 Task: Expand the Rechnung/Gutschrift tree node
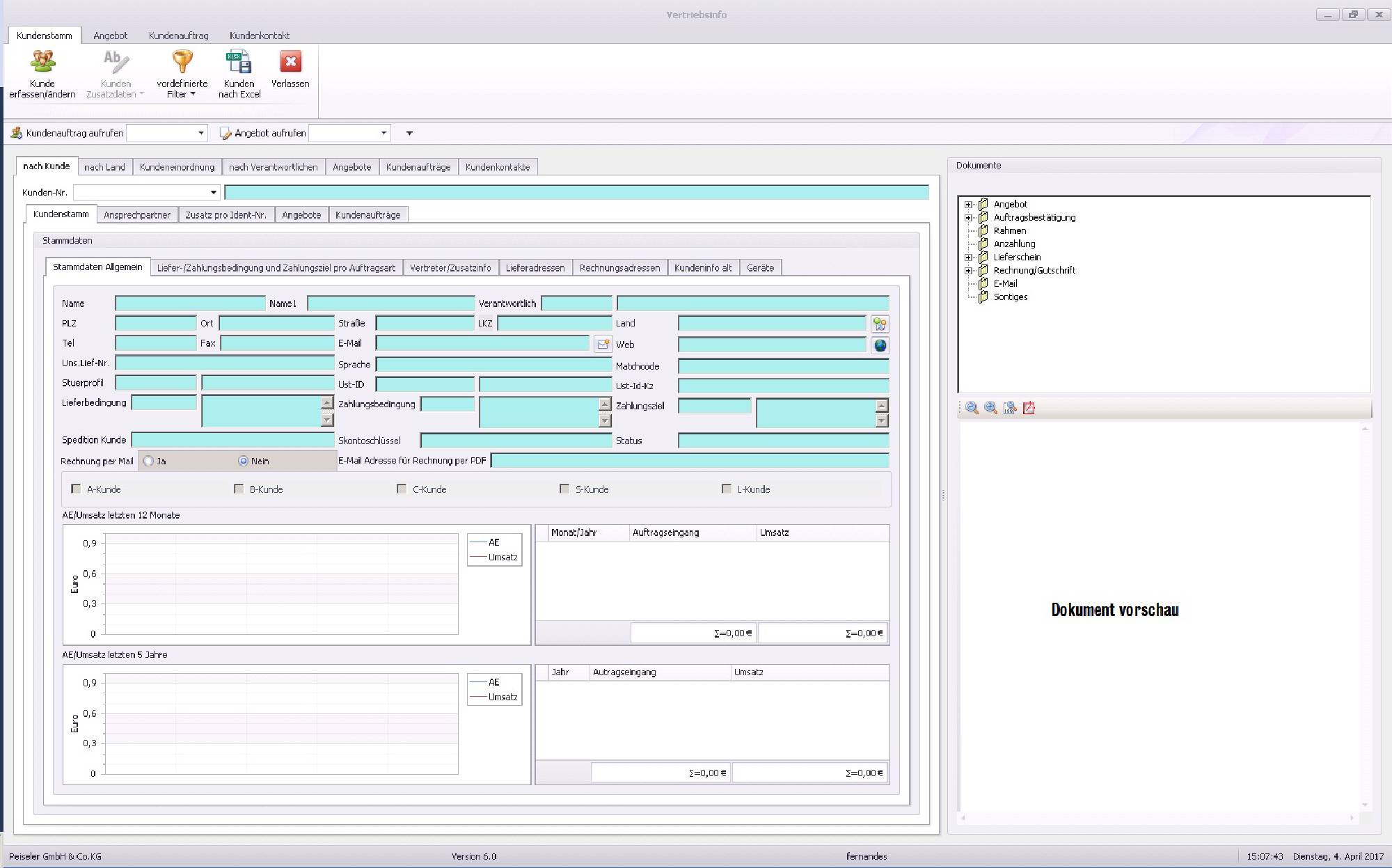968,271
